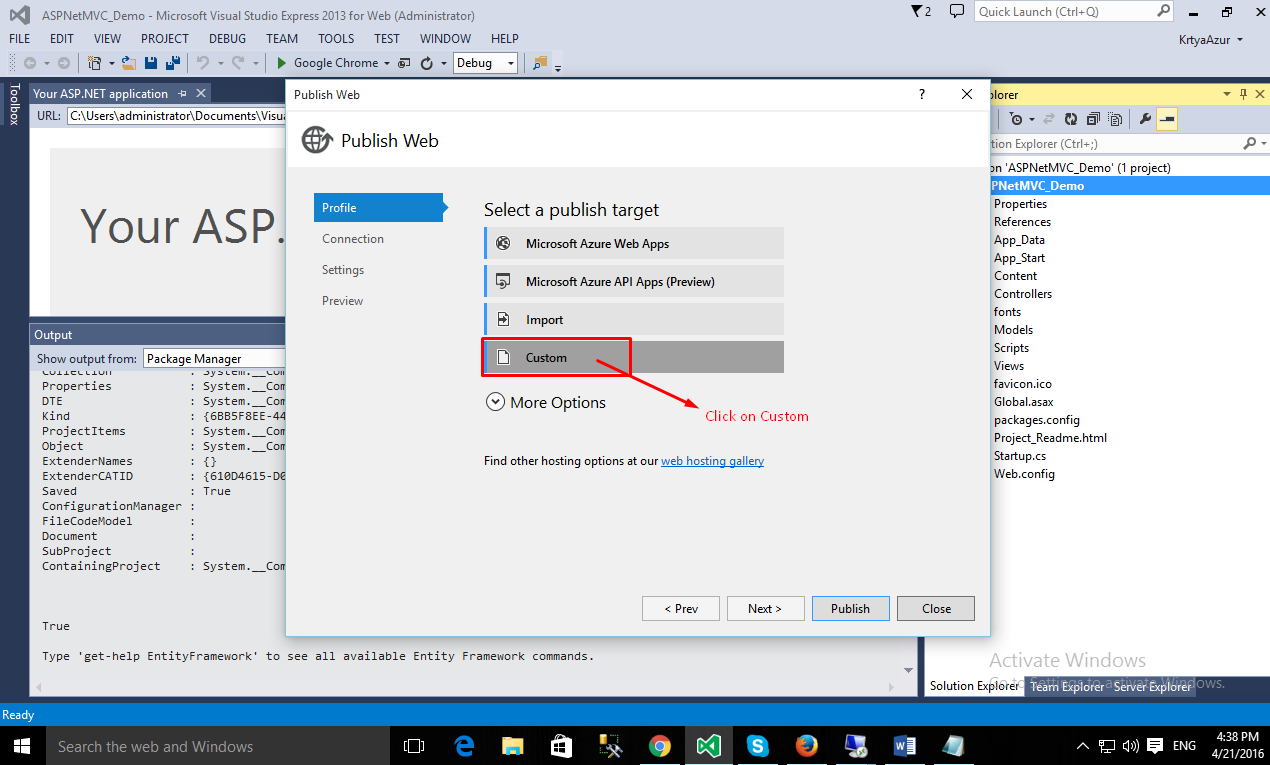Expand More Options in Publish Web

point(546,402)
